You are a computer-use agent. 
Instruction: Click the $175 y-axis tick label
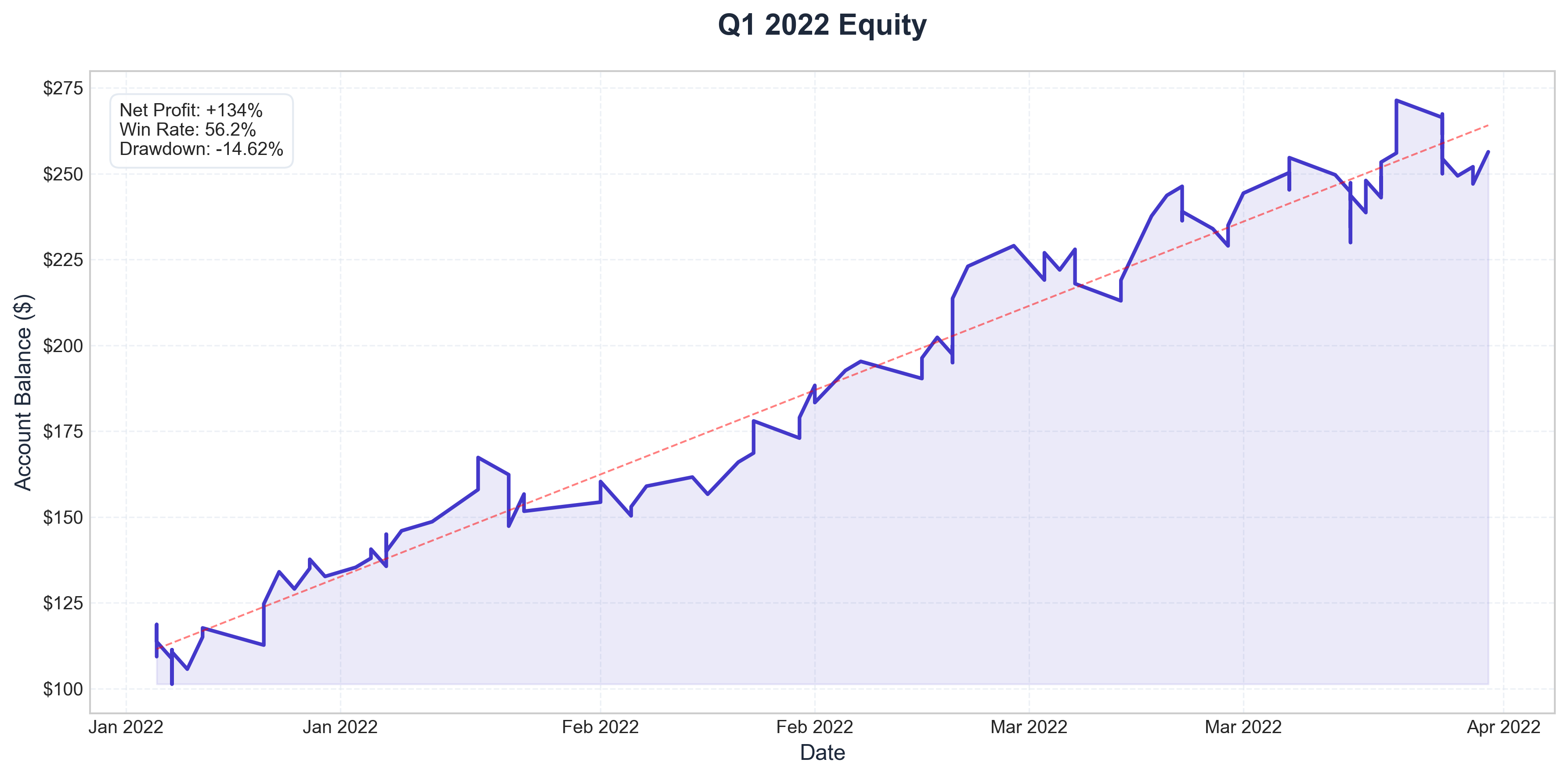click(63, 432)
